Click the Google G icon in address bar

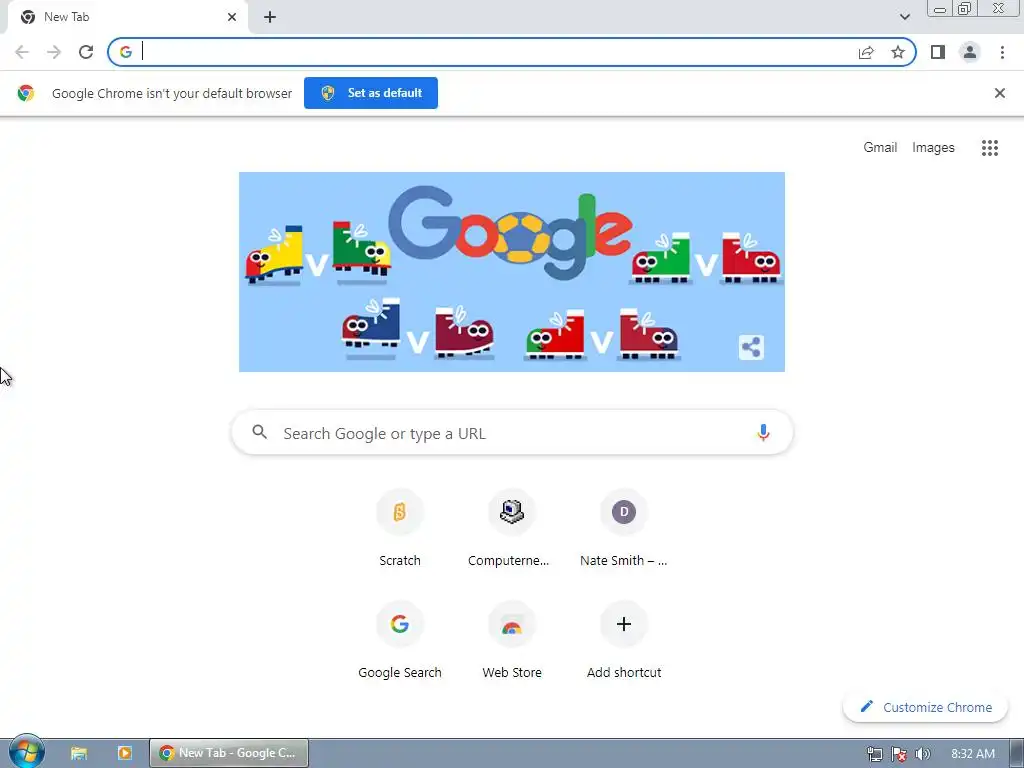click(125, 52)
